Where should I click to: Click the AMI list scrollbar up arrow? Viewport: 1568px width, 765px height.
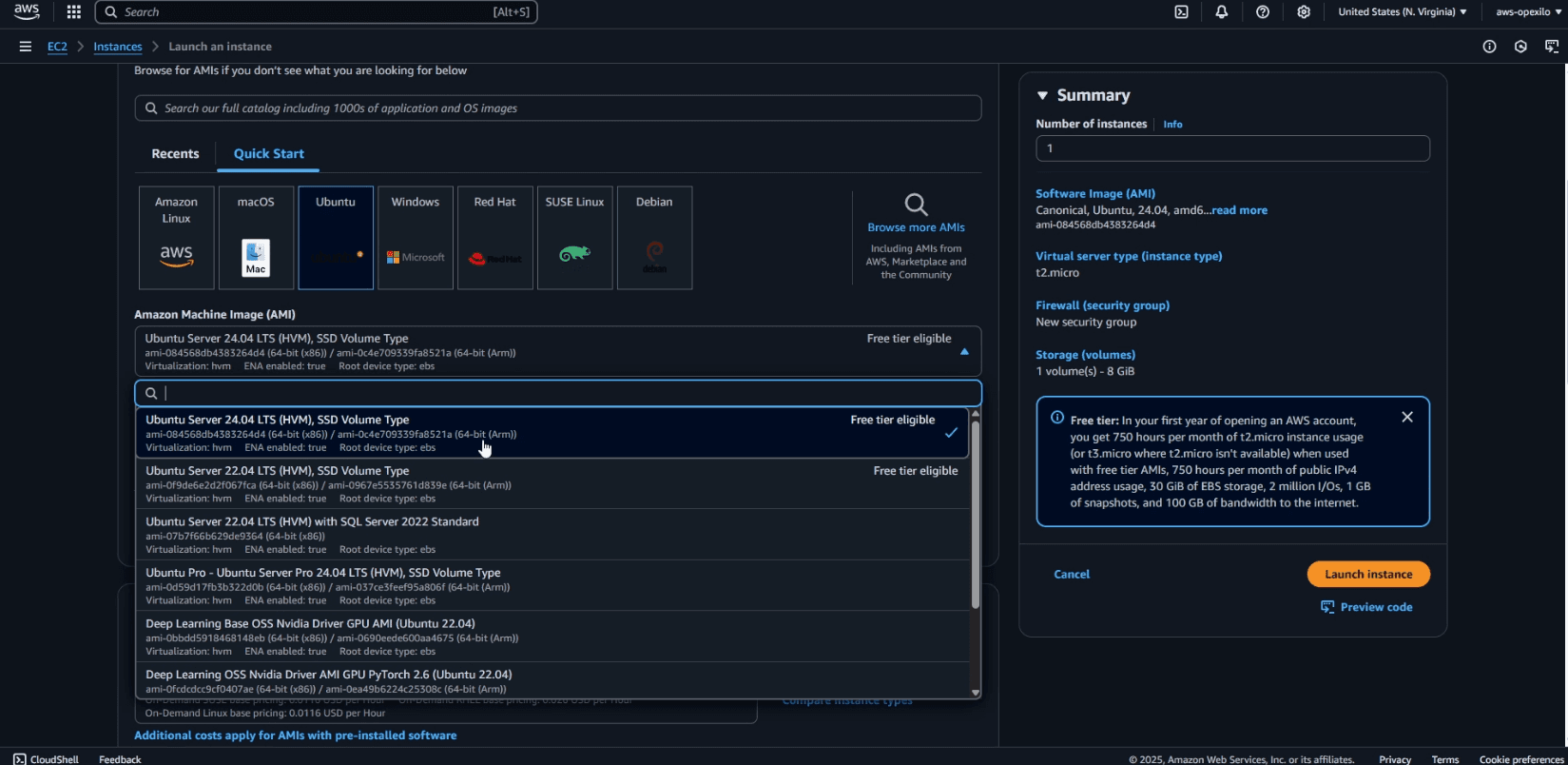tap(975, 414)
